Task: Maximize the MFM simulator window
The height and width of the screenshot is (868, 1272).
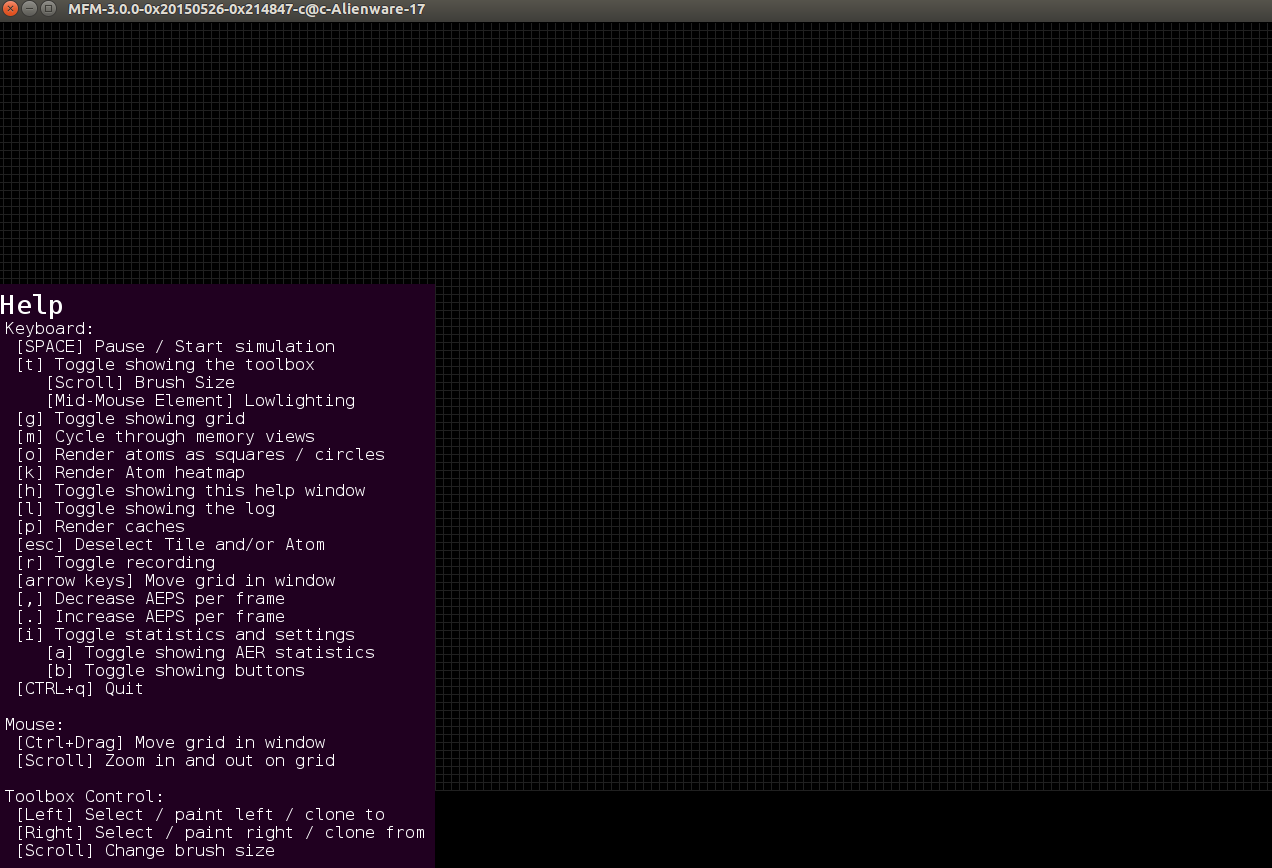Action: (x=48, y=9)
